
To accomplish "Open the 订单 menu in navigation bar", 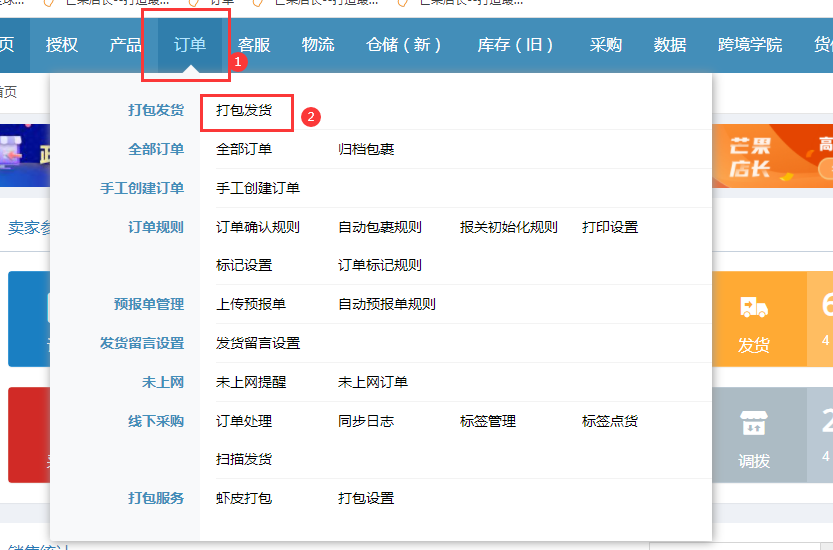I will (x=190, y=45).
